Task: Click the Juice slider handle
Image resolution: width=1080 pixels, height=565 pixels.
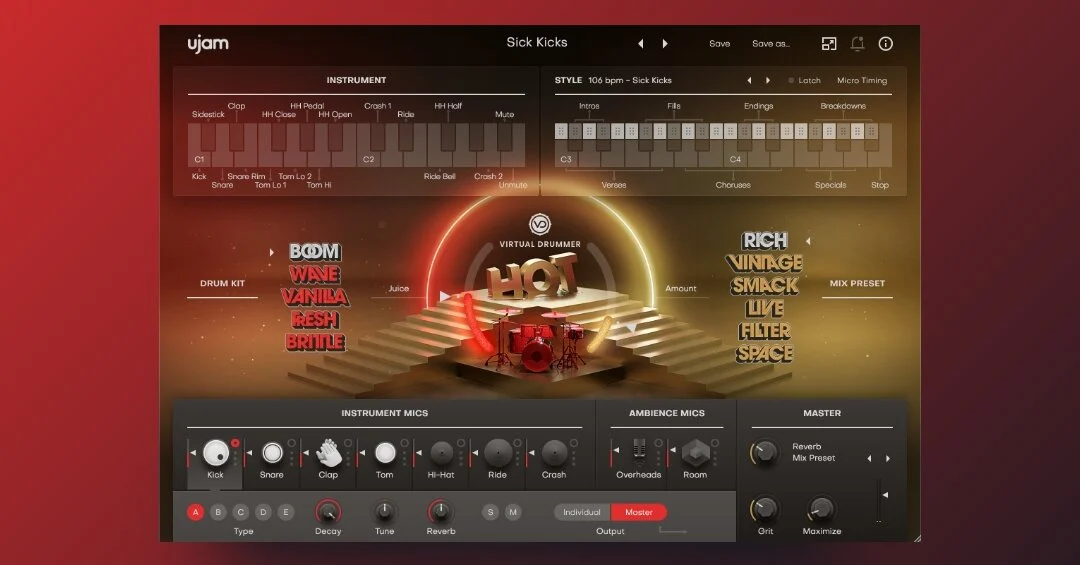Action: pyautogui.click(x=444, y=296)
